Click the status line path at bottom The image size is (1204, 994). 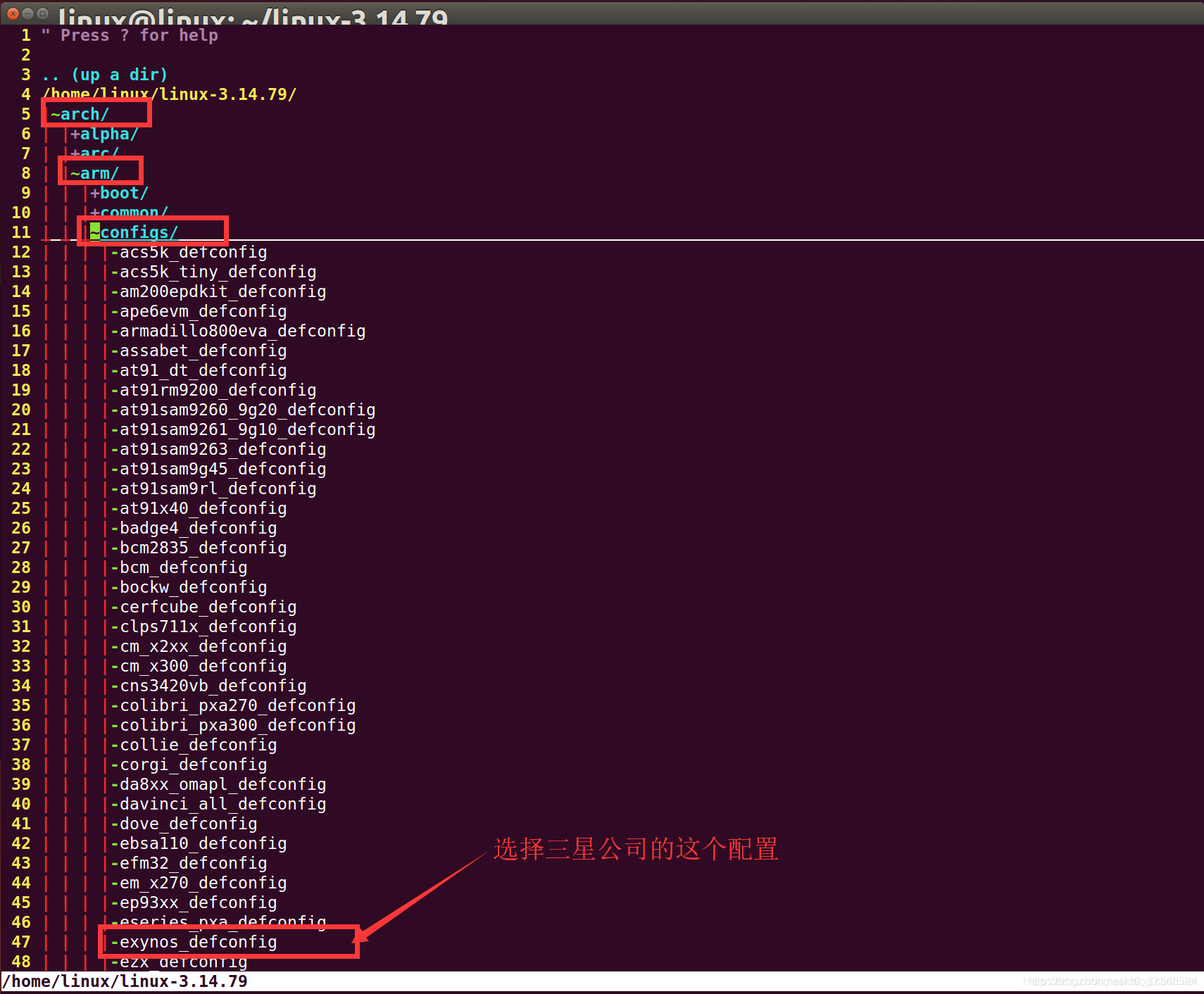coord(125,981)
